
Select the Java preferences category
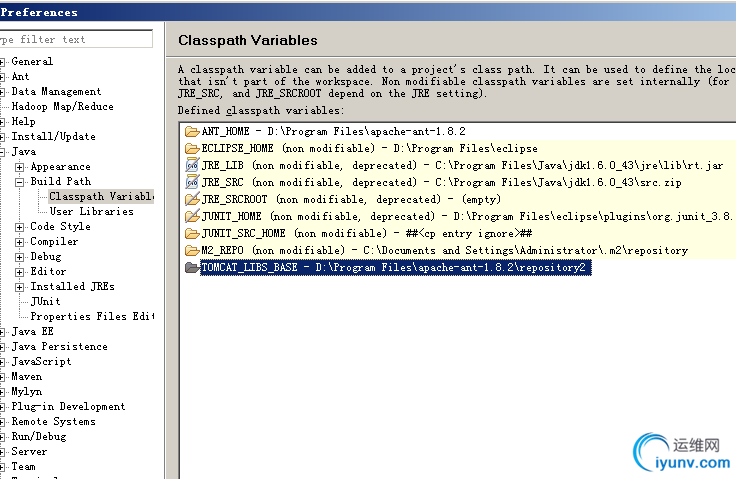pyautogui.click(x=24, y=151)
